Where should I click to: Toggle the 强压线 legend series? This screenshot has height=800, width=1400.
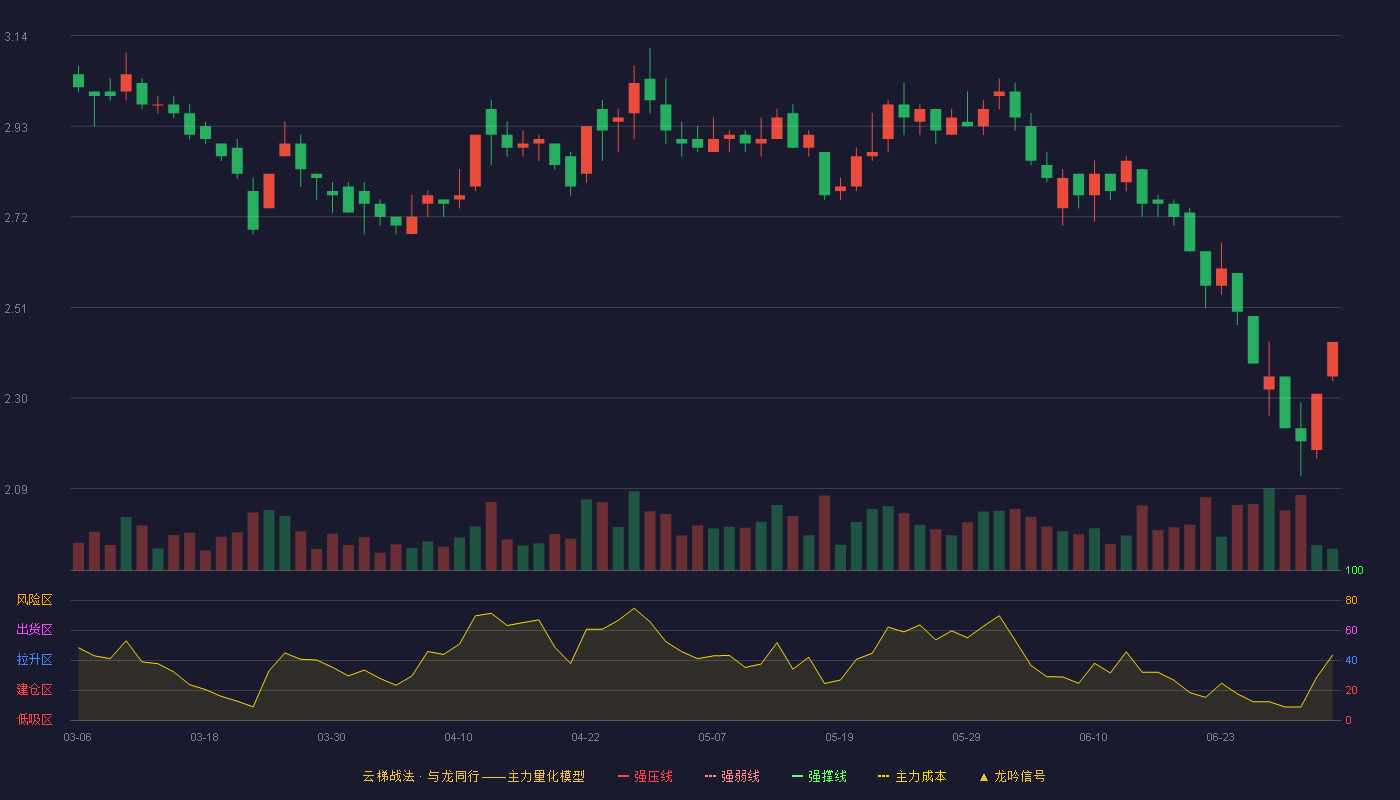click(x=645, y=776)
